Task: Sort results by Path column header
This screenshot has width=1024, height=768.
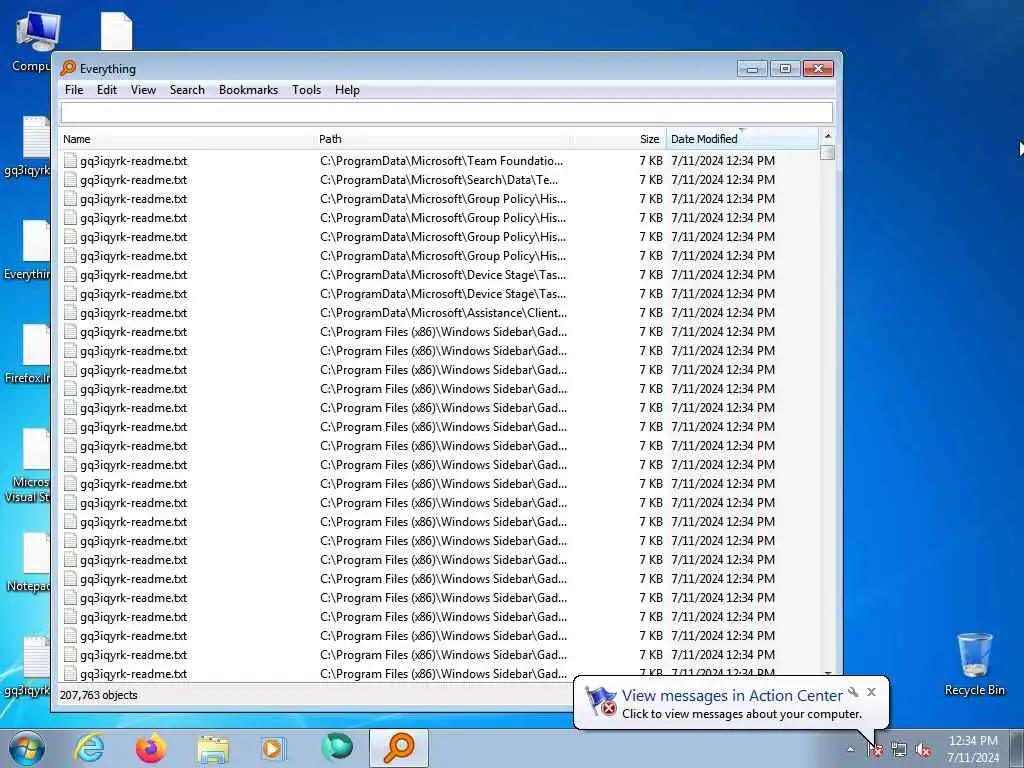Action: (443, 139)
